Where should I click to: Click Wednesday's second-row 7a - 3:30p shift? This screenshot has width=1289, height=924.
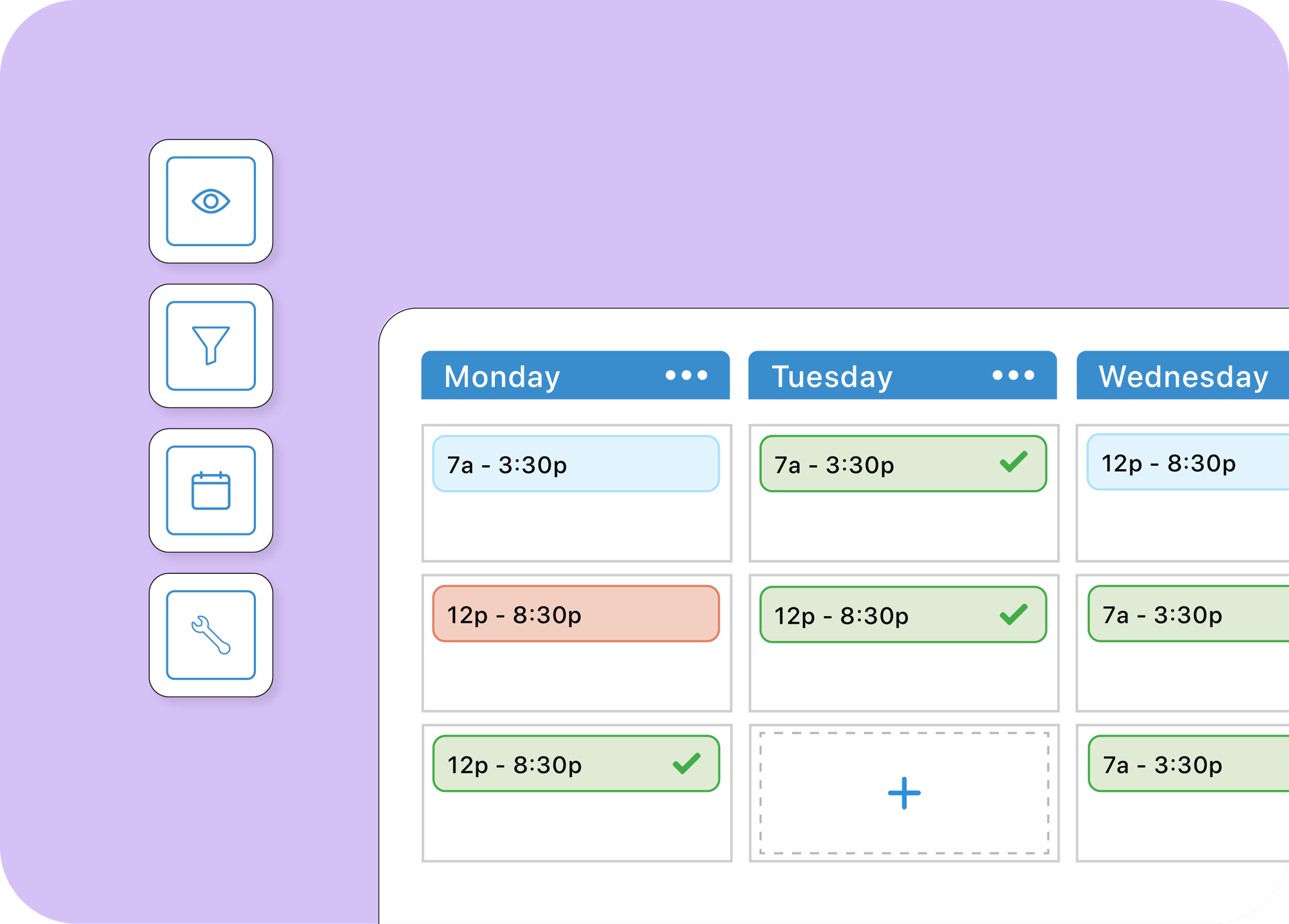click(x=1188, y=613)
